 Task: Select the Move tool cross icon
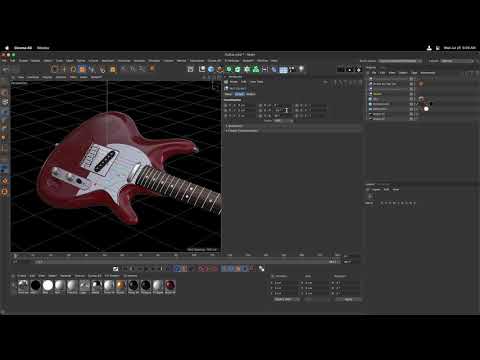point(64,69)
